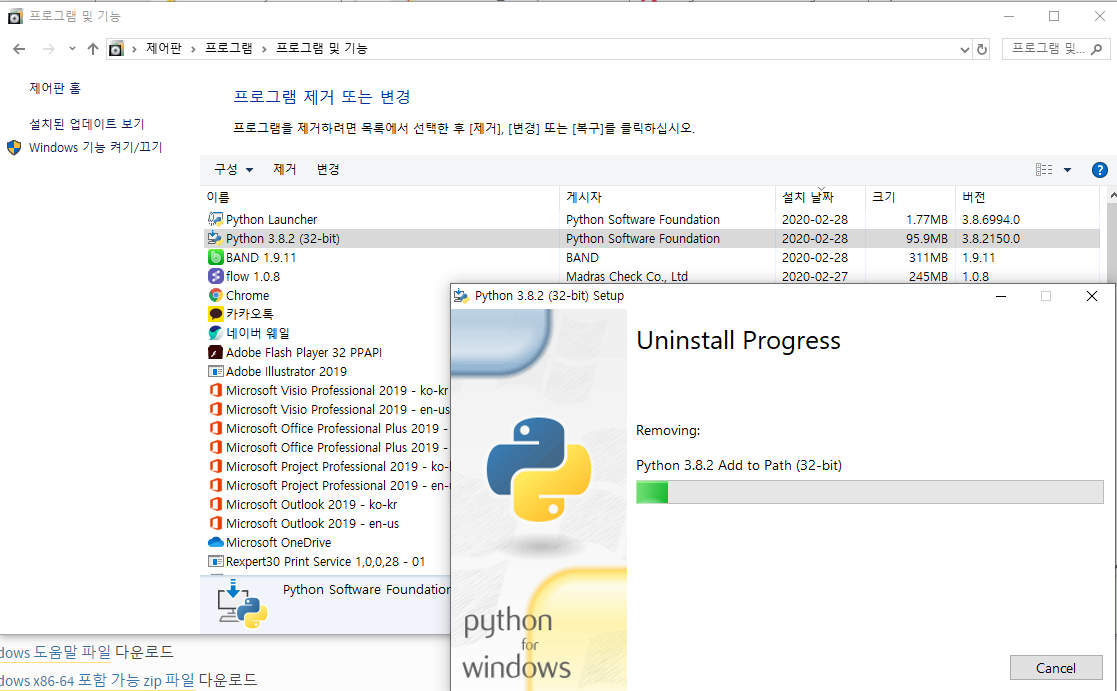1117x691 pixels.
Task: Open 설치된 업데이트 보기 link
Action: click(86, 124)
